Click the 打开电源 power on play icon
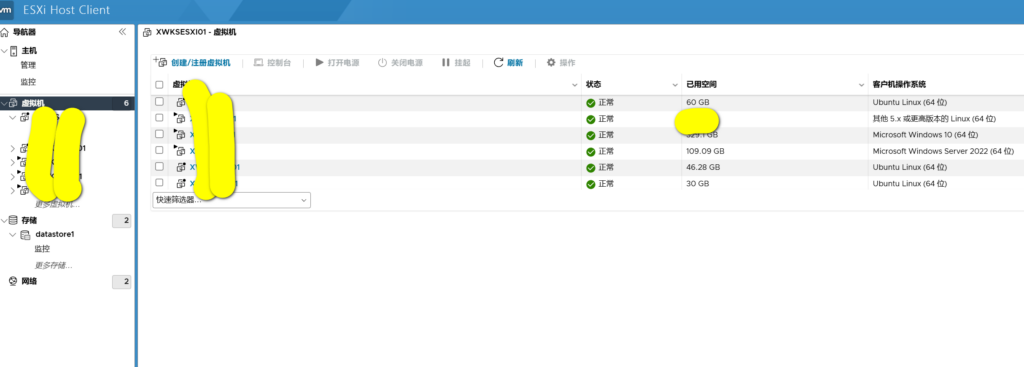1024x367 pixels. (319, 63)
